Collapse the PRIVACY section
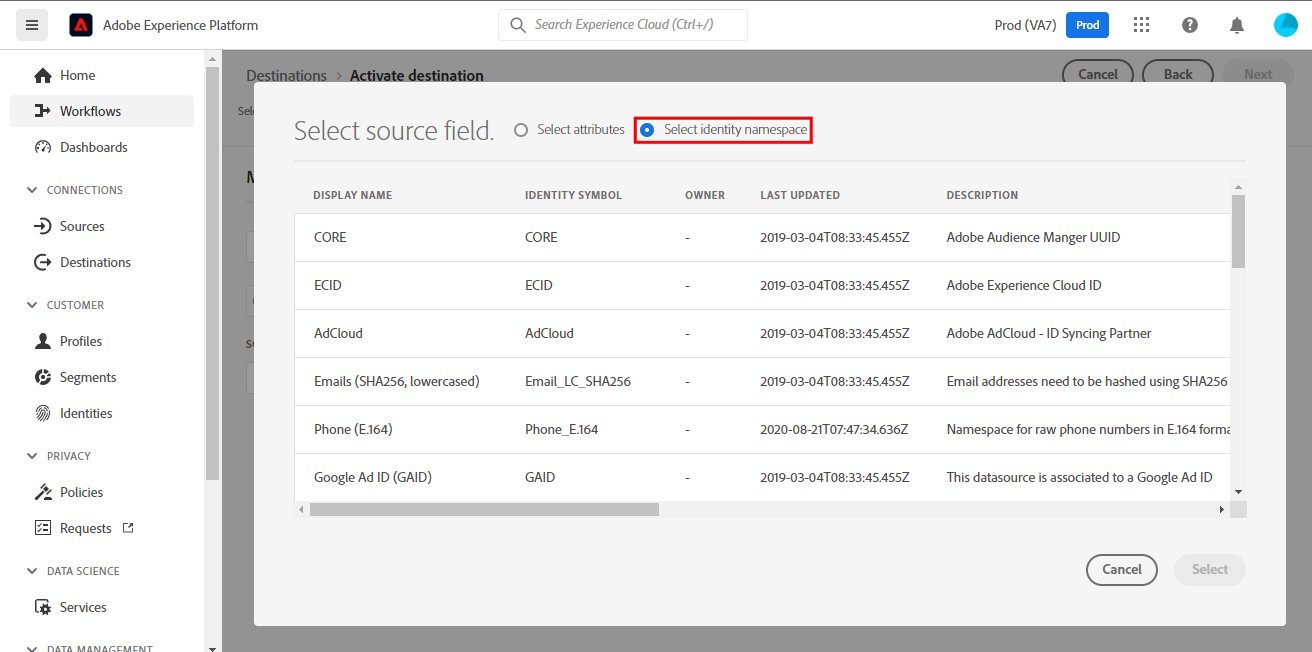Image resolution: width=1312 pixels, height=652 pixels. [32, 456]
